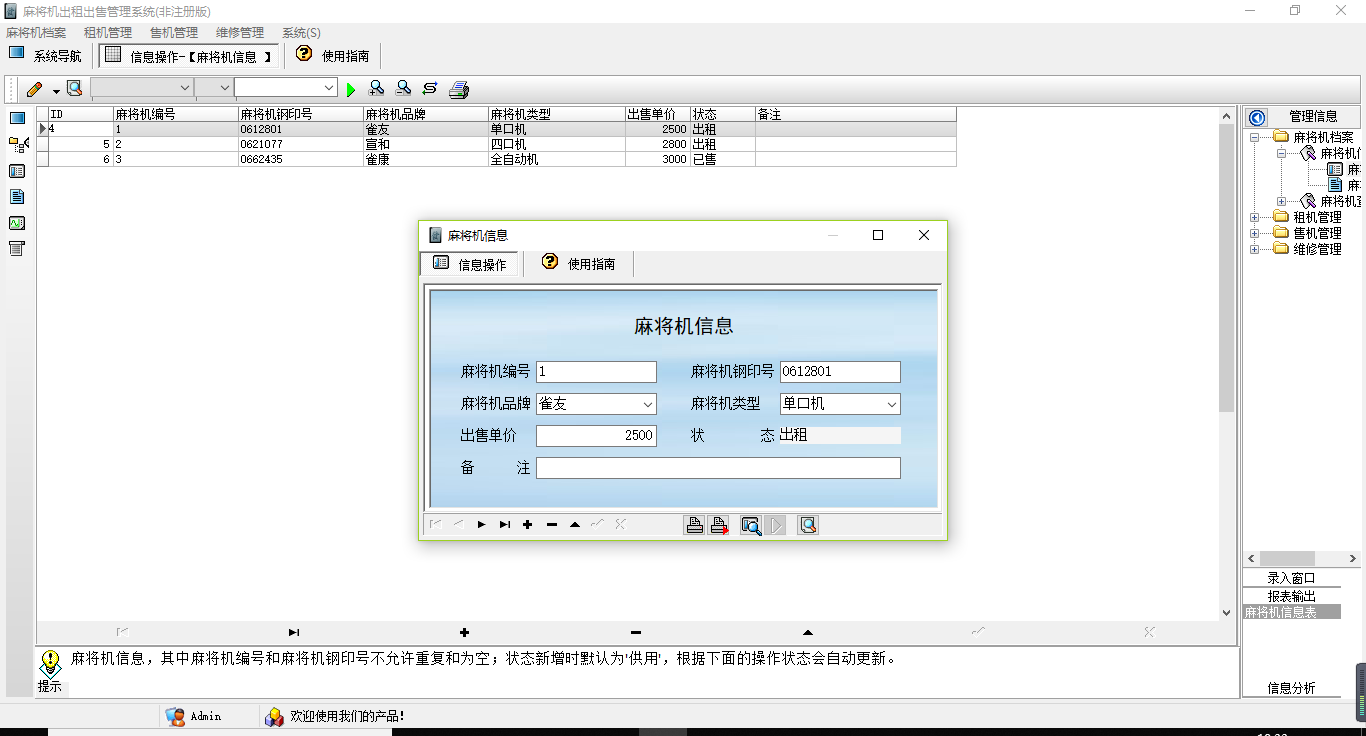Switch to 使用指南 tab in dialog
This screenshot has width=1366, height=736.
579,264
